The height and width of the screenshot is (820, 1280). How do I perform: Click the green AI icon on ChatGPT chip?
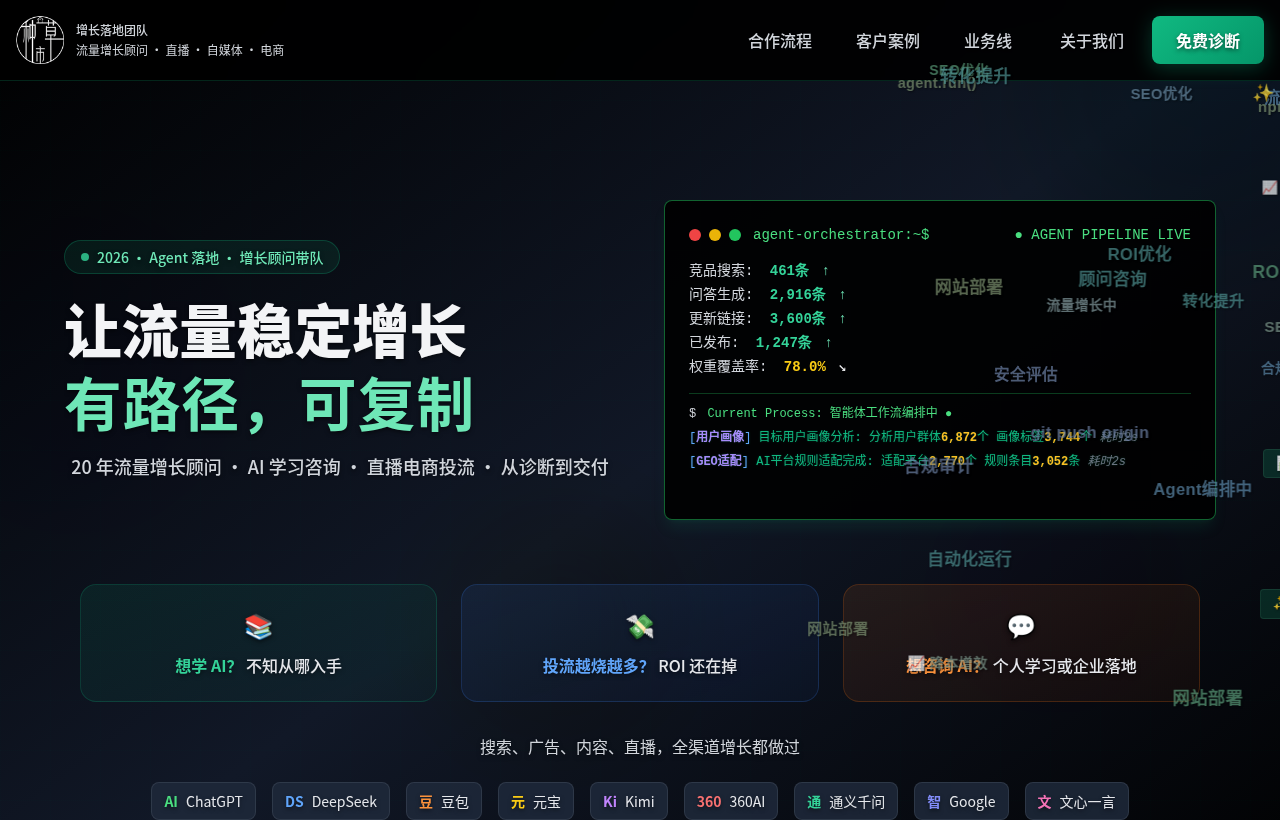point(171,802)
